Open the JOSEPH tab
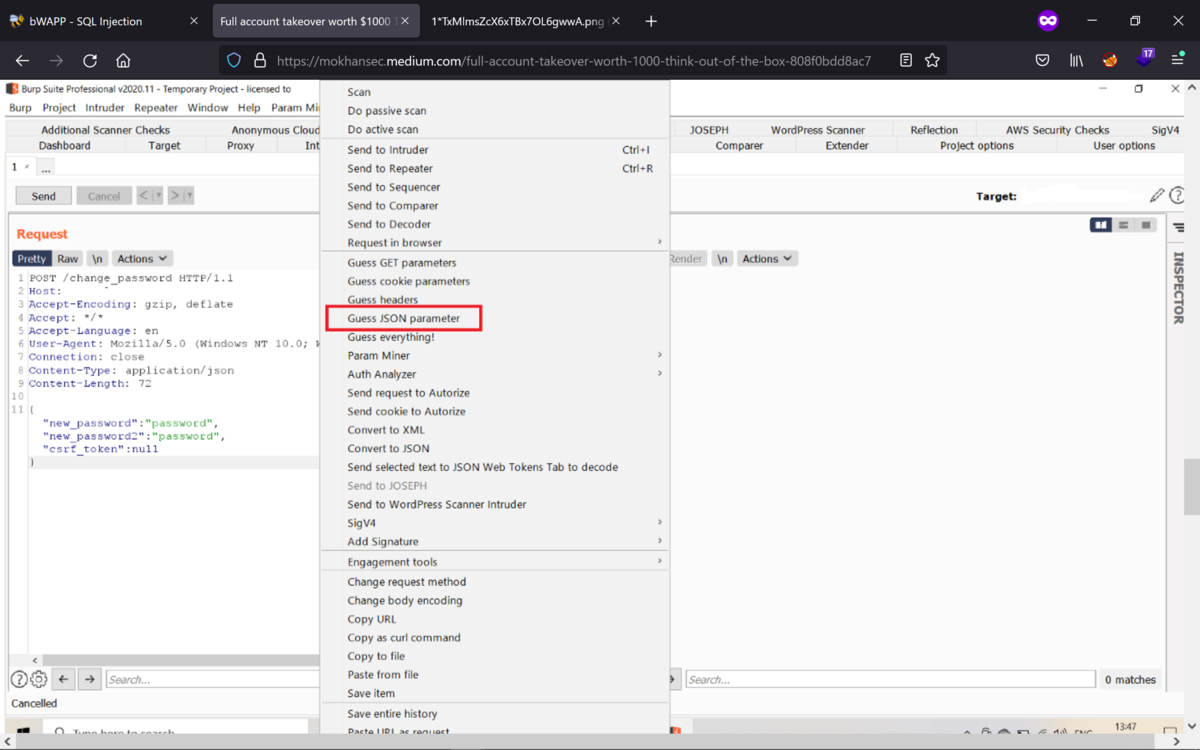The height and width of the screenshot is (750, 1200). point(709,130)
